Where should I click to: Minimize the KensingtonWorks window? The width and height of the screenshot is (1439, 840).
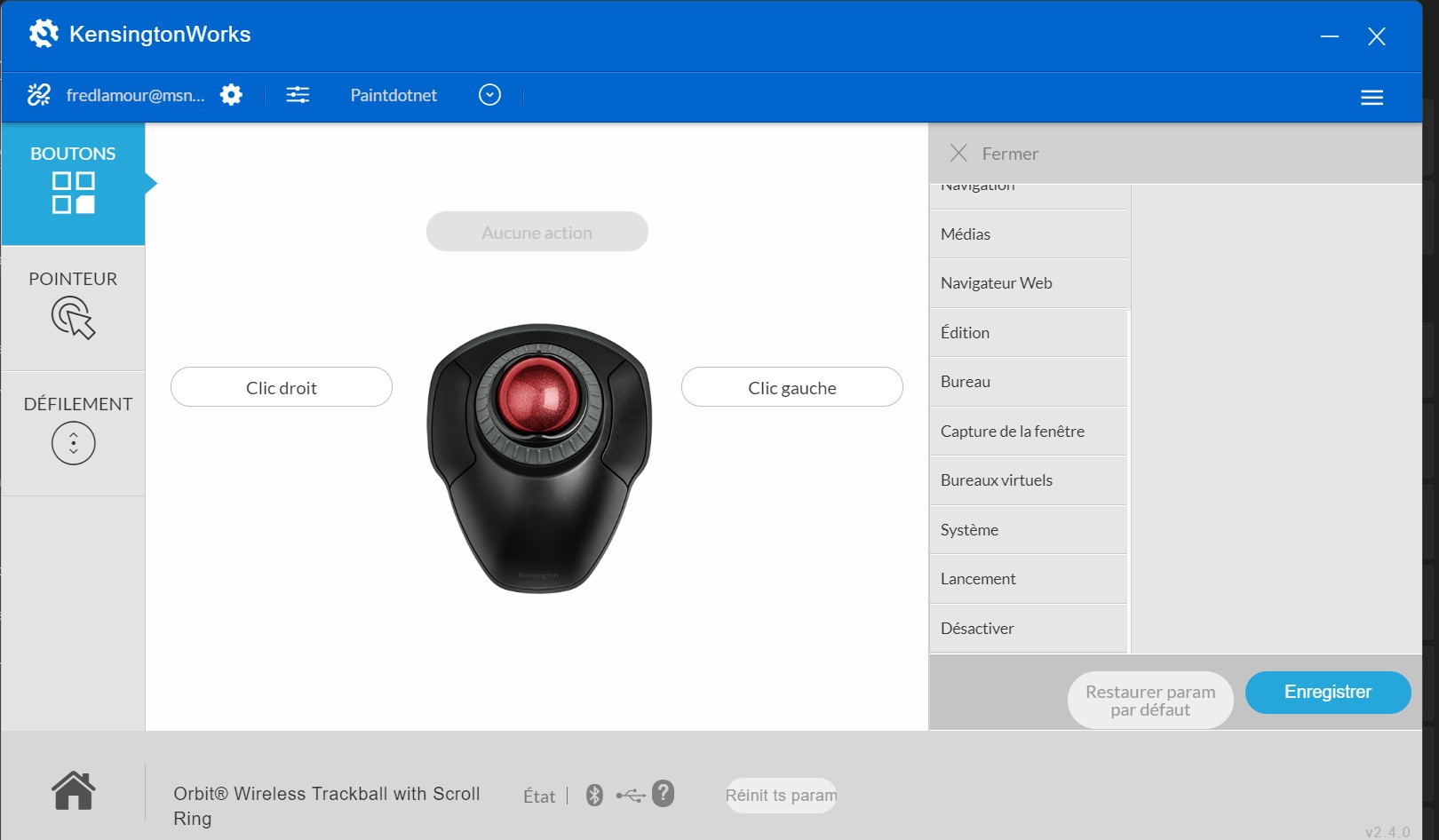[x=1330, y=36]
